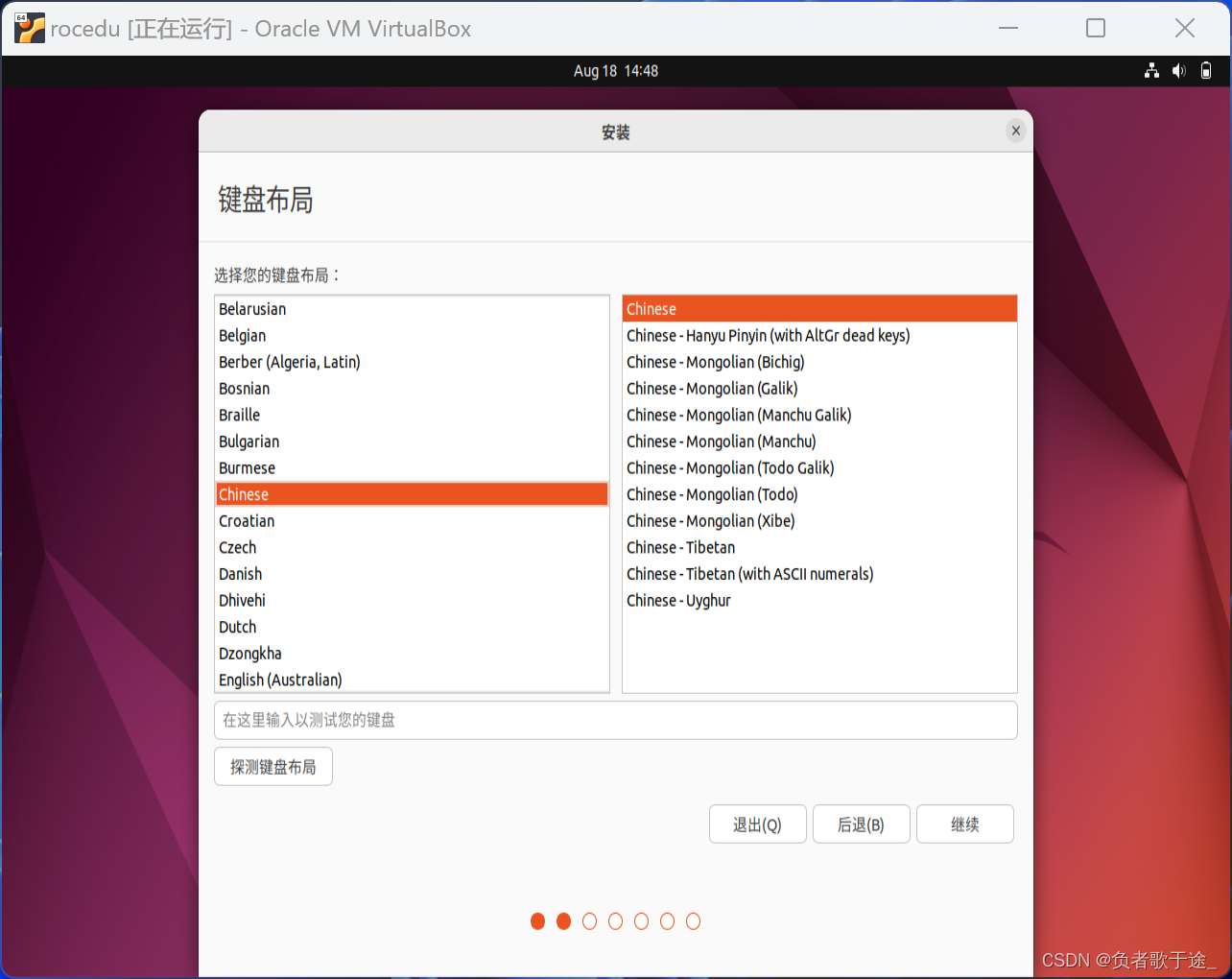This screenshot has width=1232, height=979.
Task: Select Berber (Algeria, Latin) layout
Action: [413, 362]
